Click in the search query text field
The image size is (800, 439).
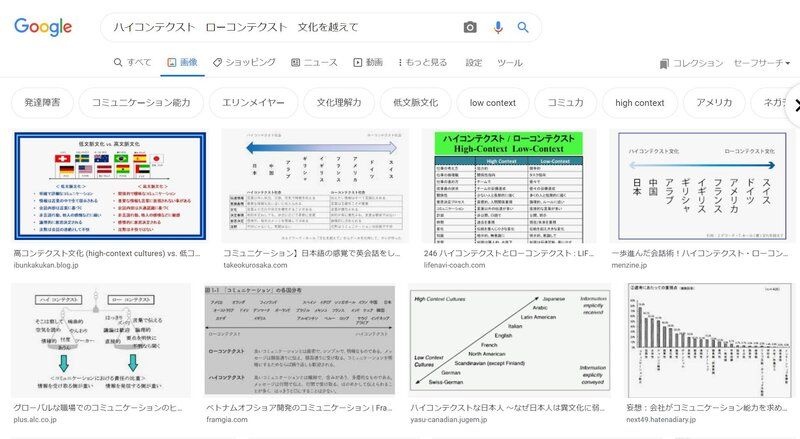click(x=280, y=27)
